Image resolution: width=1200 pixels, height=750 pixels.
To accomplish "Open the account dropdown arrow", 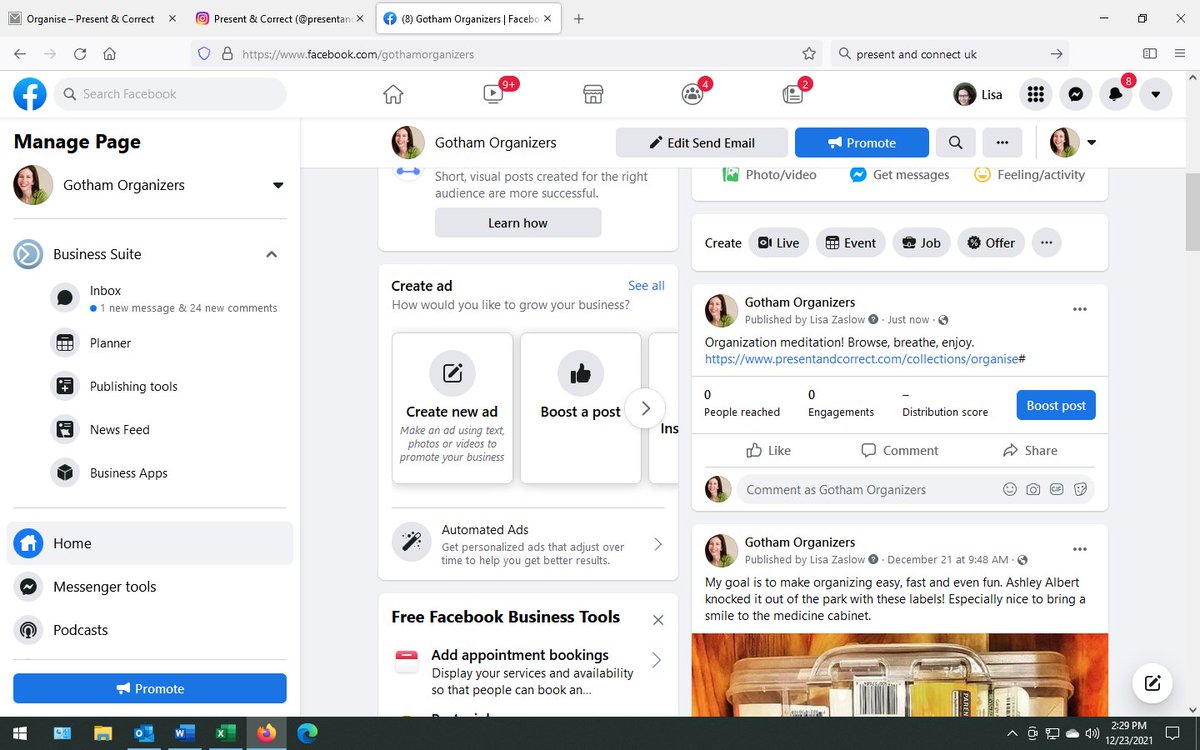I will (x=1156, y=94).
